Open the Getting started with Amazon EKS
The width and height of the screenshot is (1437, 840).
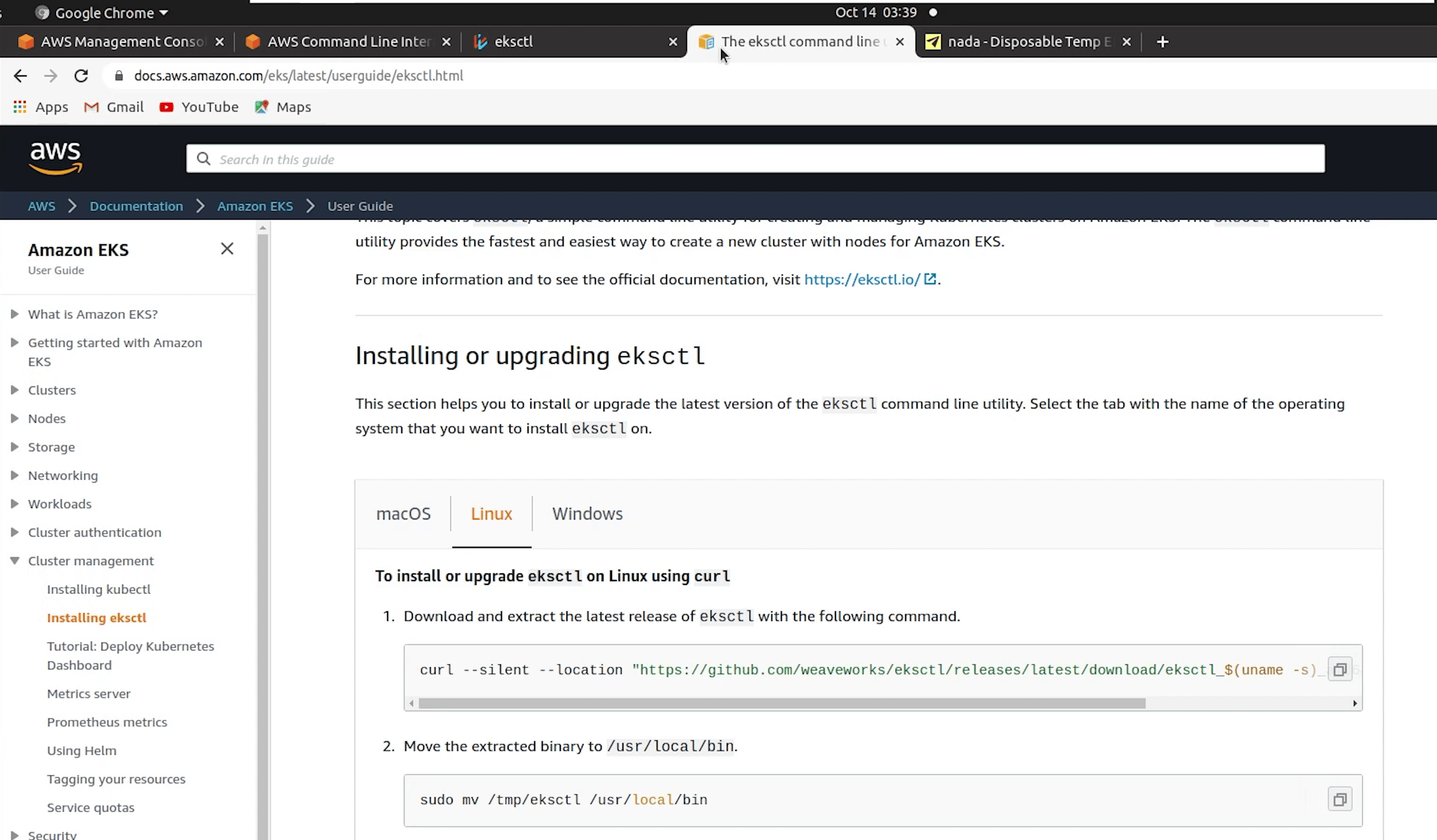pyautogui.click(x=115, y=351)
